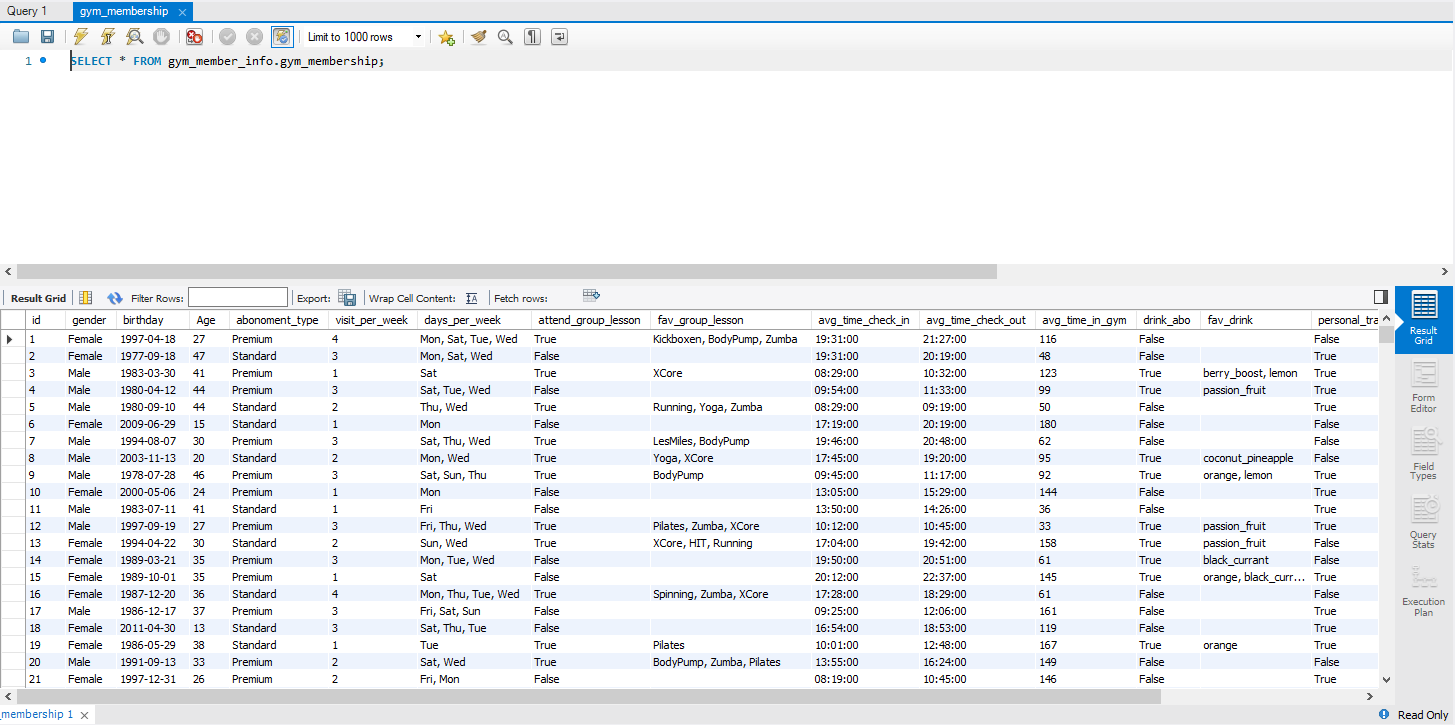The height and width of the screenshot is (725, 1455).
Task: Click the Age column header
Action: pyautogui.click(x=209, y=320)
